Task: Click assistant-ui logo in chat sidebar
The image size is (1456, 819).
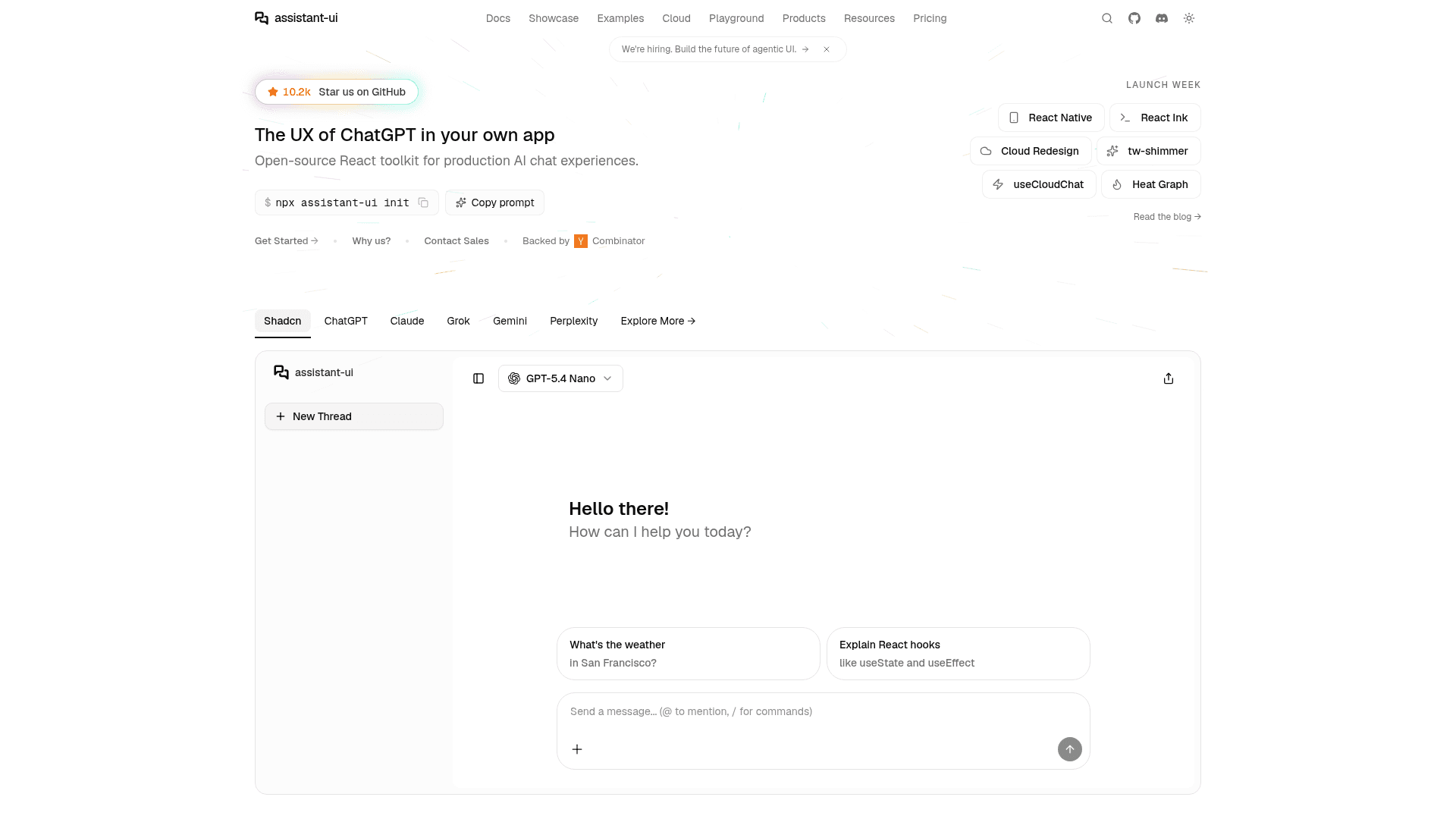Action: point(313,372)
